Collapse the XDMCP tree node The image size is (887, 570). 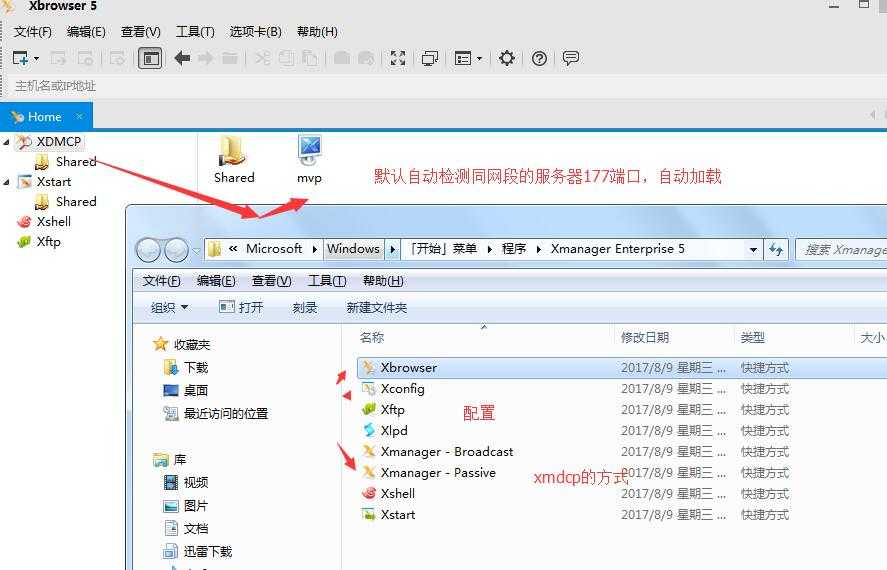point(6,142)
